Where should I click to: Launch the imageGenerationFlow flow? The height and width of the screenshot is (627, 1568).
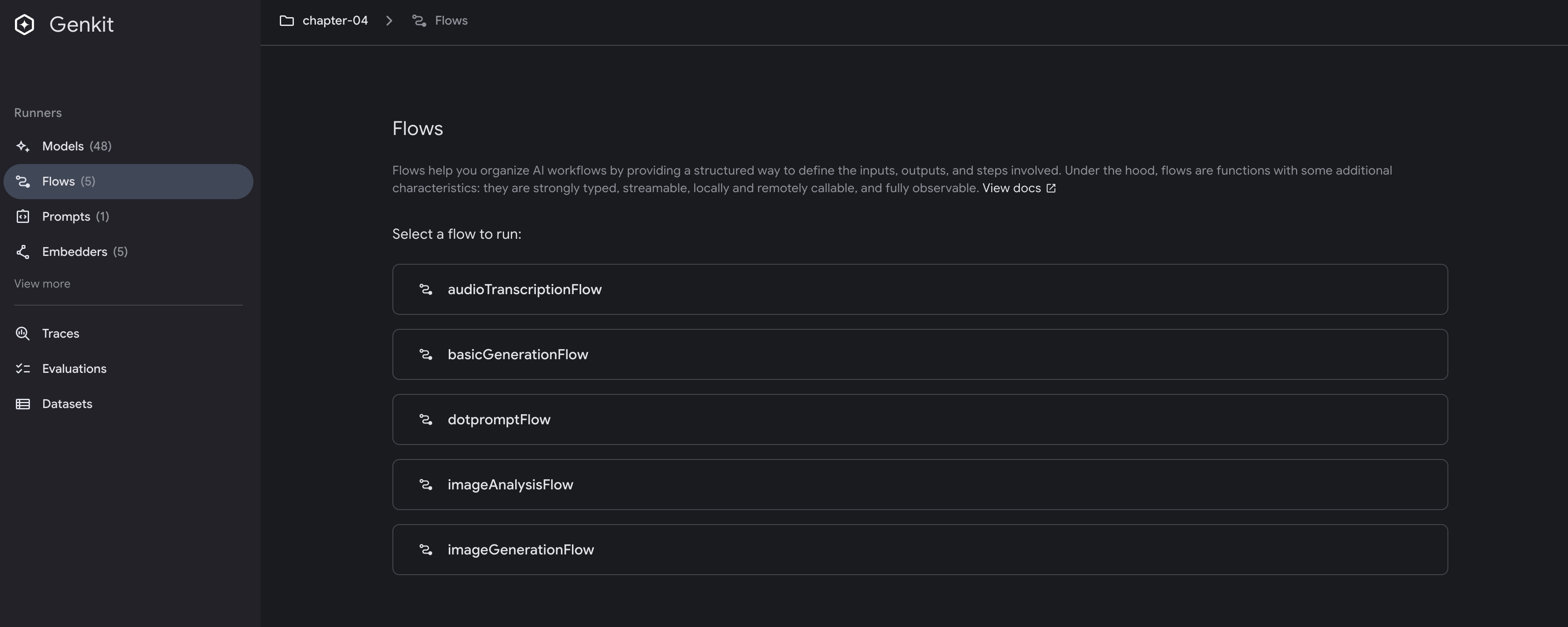tap(920, 550)
